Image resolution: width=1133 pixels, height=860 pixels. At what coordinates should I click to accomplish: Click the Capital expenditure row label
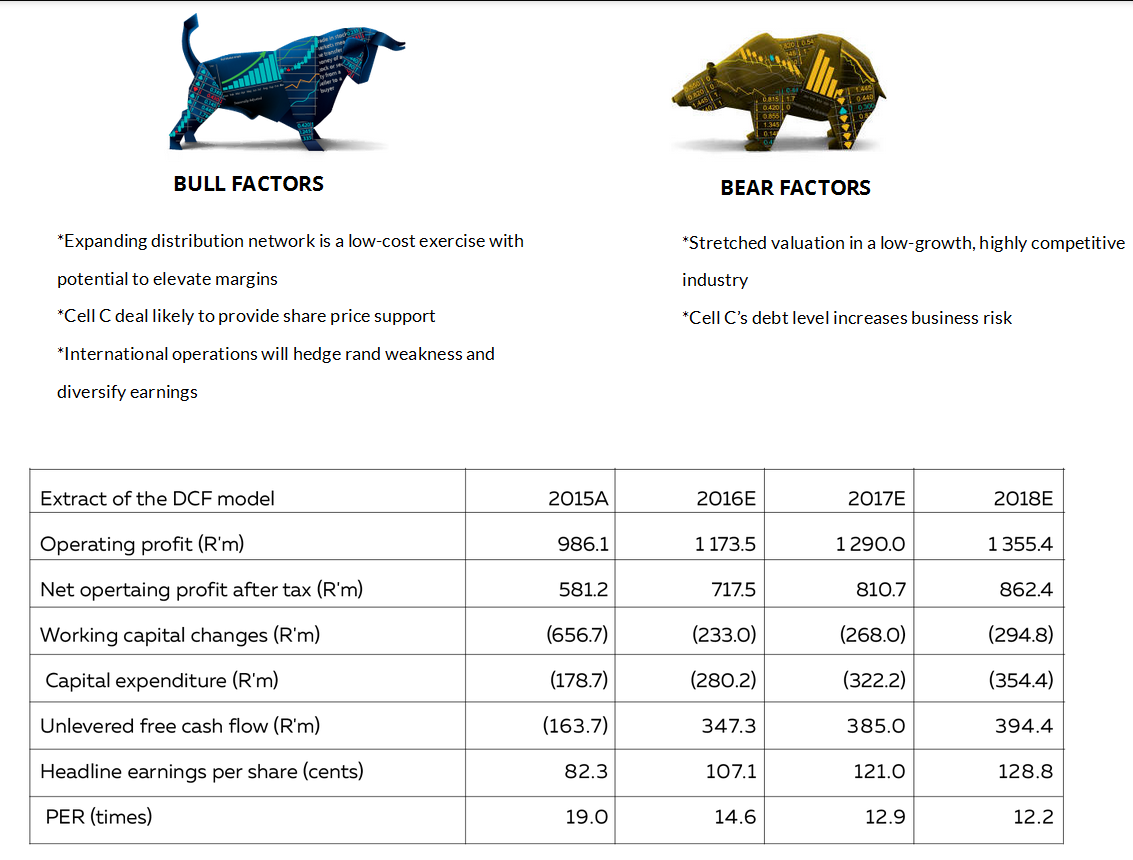(x=162, y=681)
